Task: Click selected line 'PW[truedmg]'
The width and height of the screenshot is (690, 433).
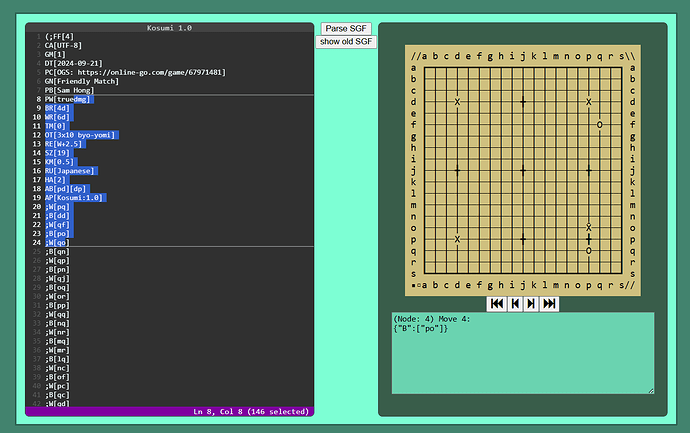Action: coord(67,99)
